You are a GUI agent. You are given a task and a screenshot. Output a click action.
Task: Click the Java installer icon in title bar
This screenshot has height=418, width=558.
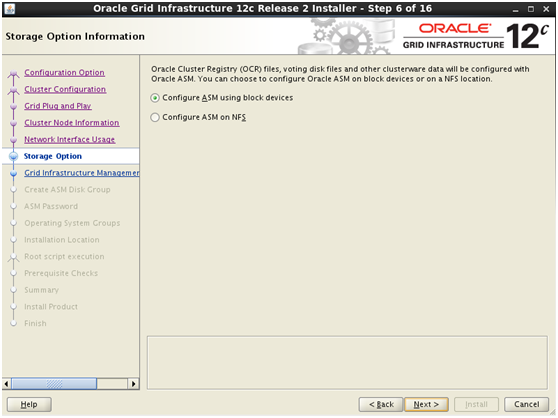pos(10,9)
